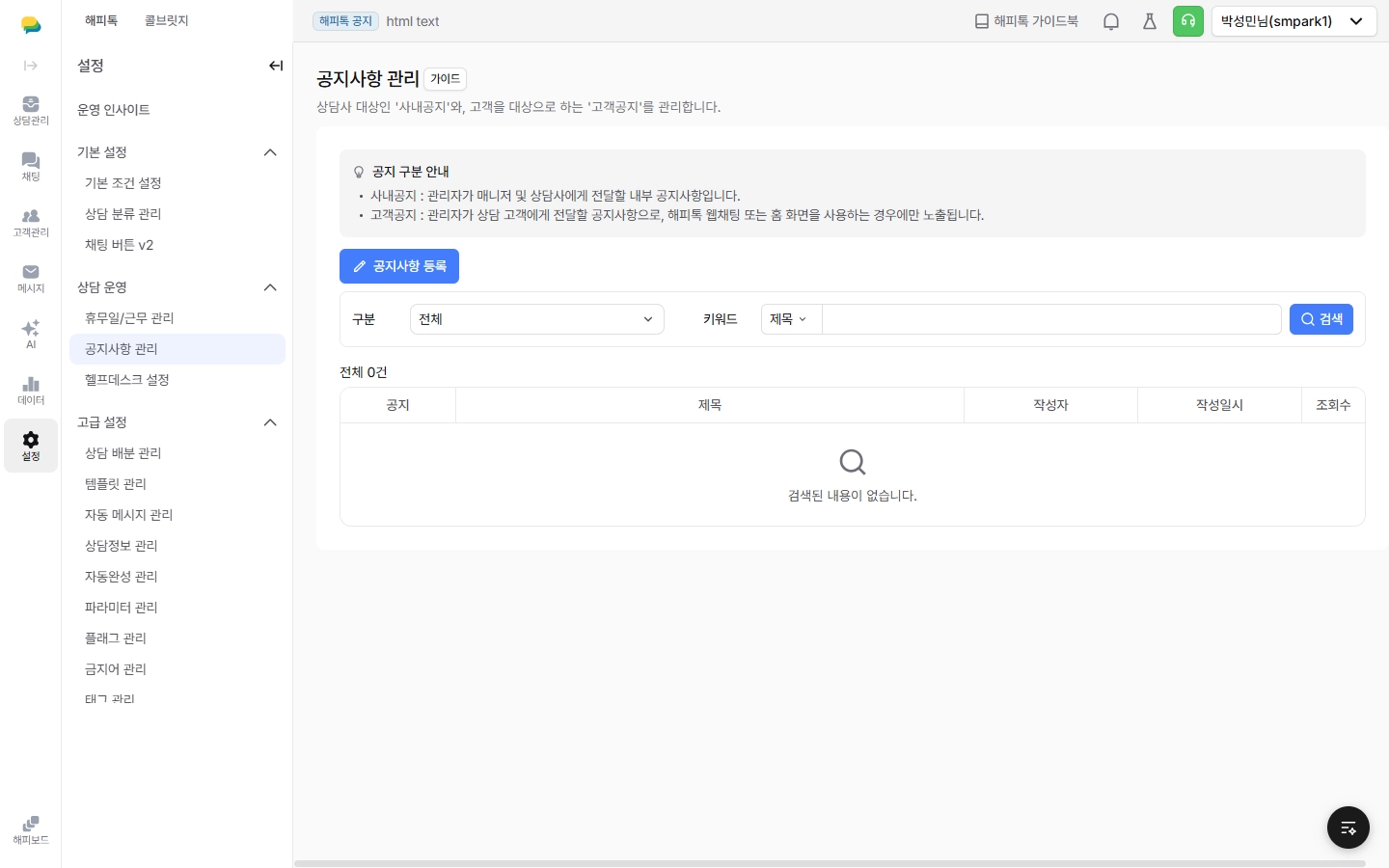
Task: Click the 제목 column header
Action: [x=710, y=405]
